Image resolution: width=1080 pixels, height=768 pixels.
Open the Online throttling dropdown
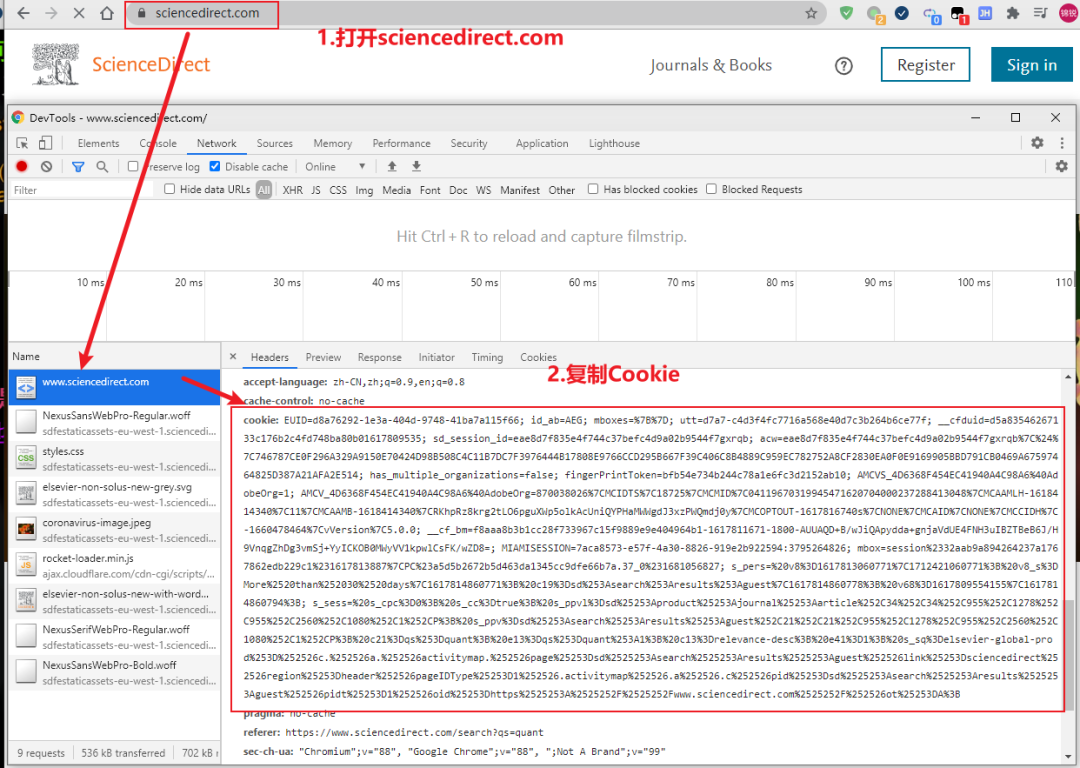[335, 167]
